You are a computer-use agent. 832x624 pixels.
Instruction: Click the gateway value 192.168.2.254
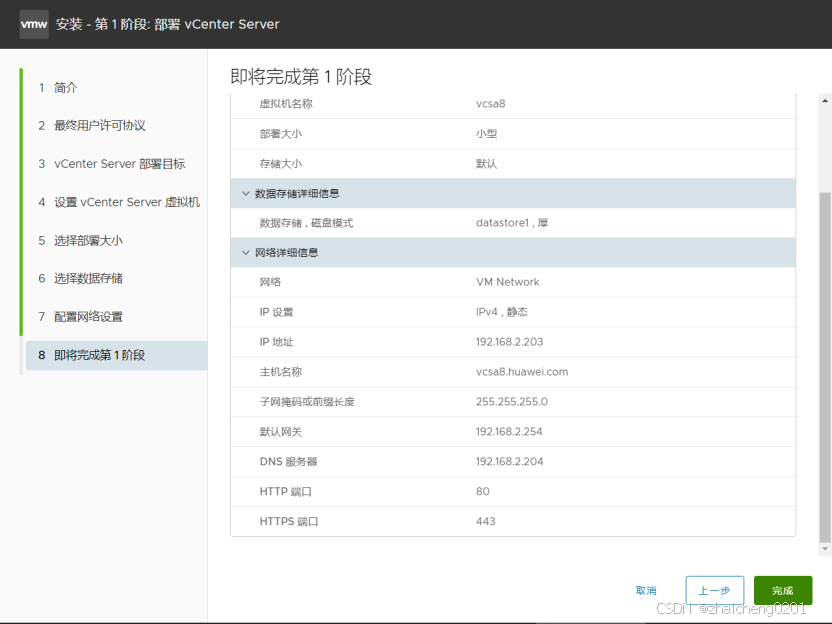pos(509,431)
